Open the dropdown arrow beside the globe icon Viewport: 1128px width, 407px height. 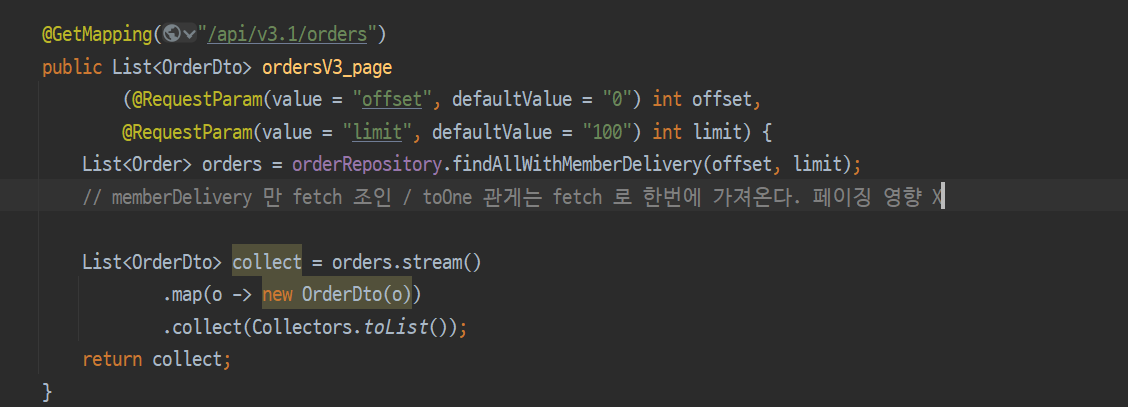point(189,34)
